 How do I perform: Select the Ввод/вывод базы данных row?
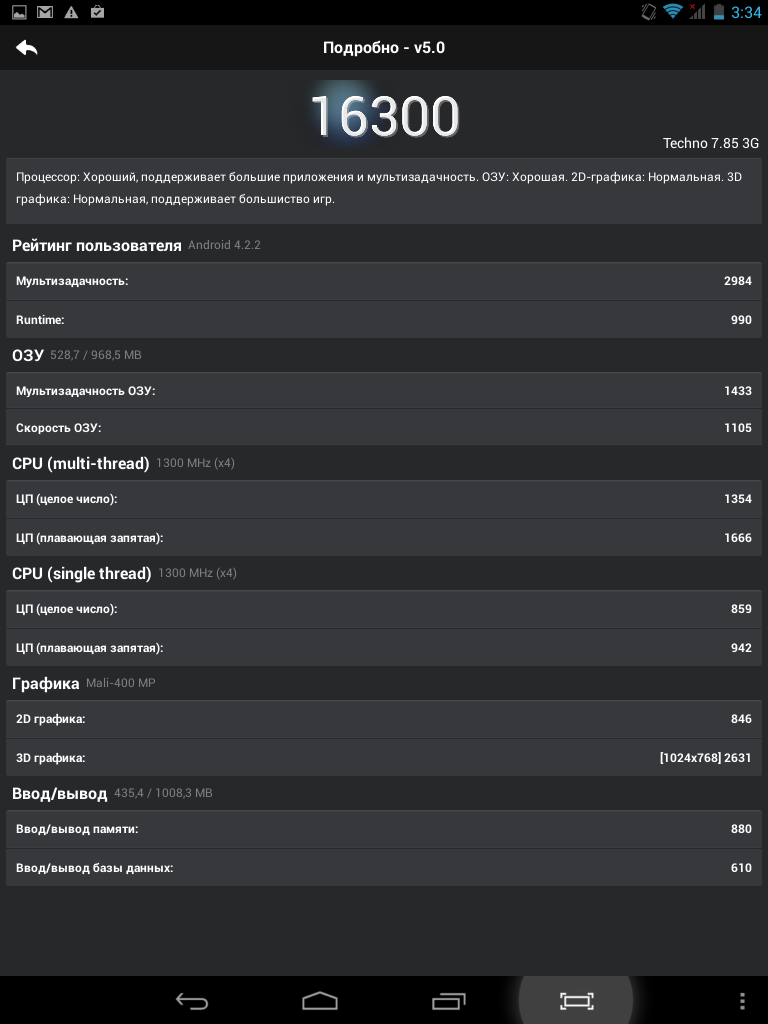pos(384,868)
